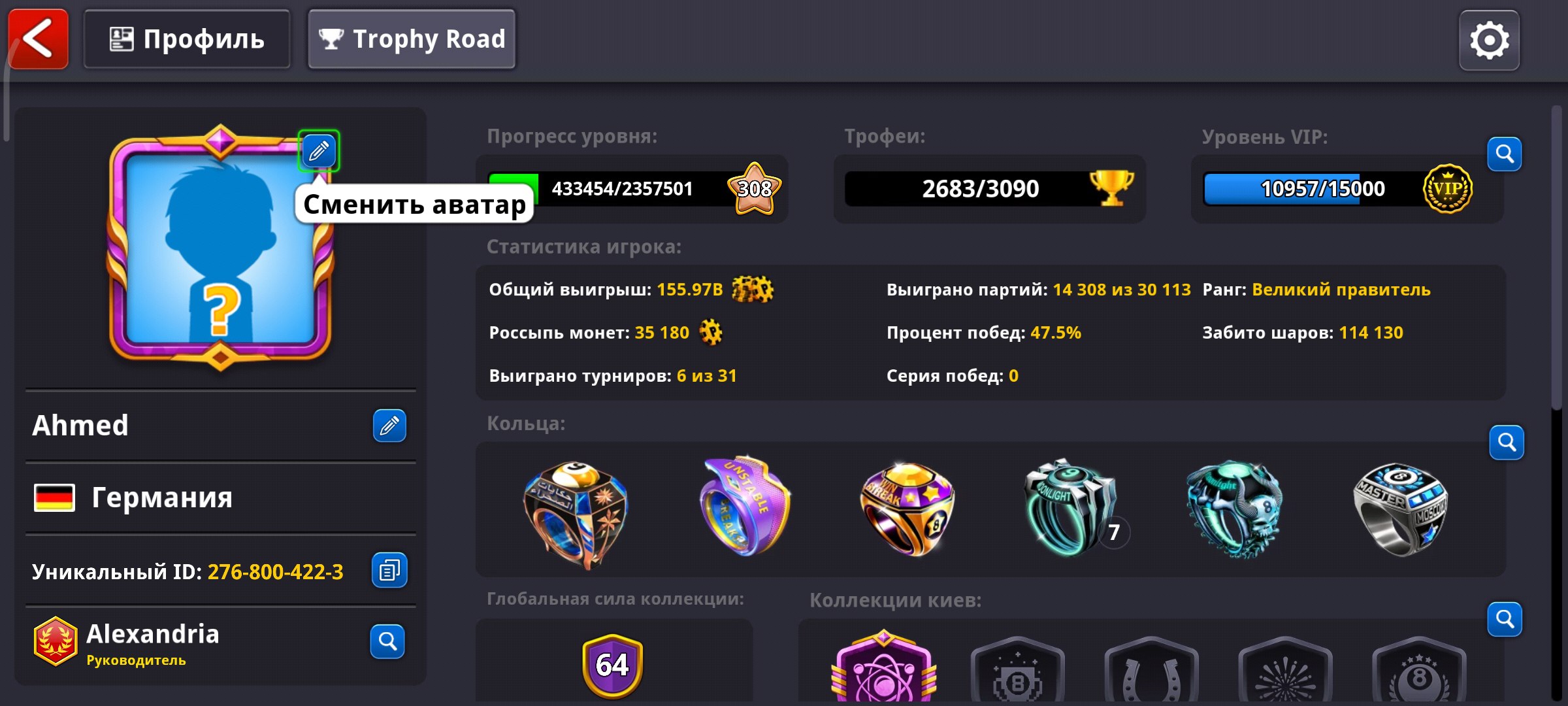Click the Germany flag country row

220,498
